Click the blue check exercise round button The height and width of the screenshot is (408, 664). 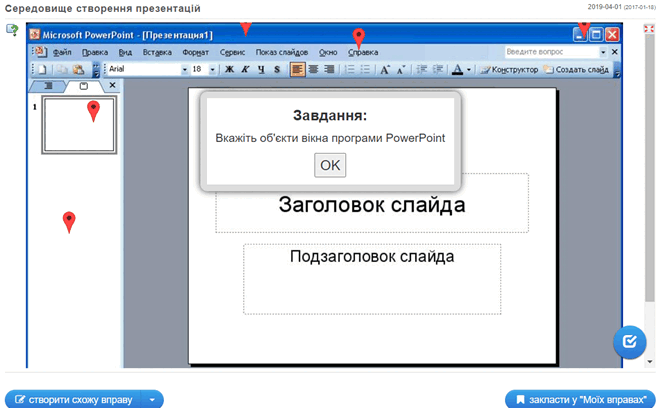[x=630, y=341]
